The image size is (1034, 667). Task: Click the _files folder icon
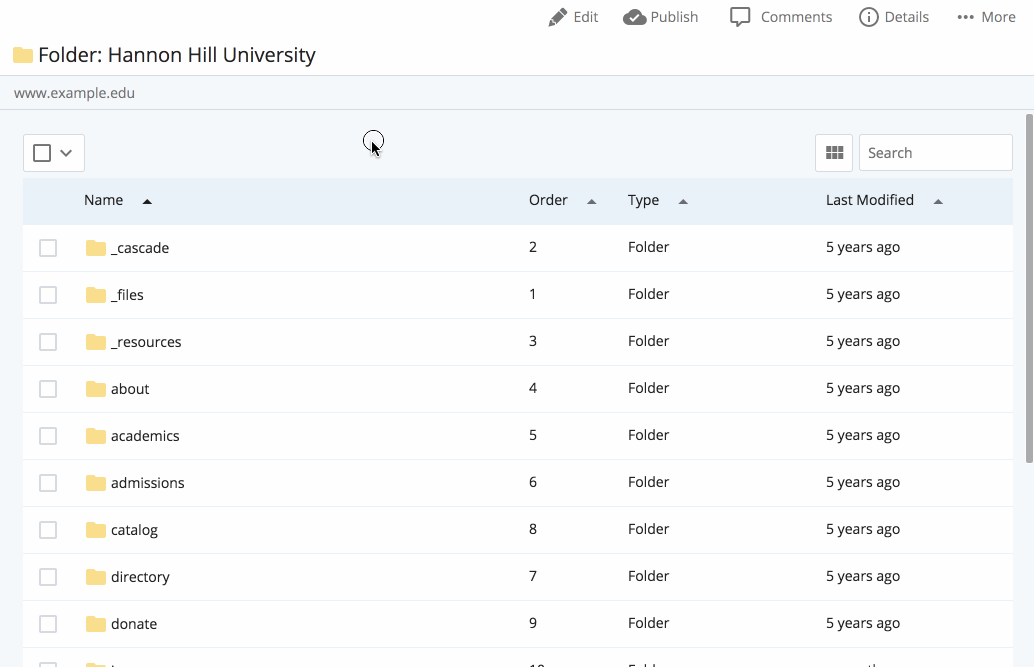pyautogui.click(x=96, y=295)
